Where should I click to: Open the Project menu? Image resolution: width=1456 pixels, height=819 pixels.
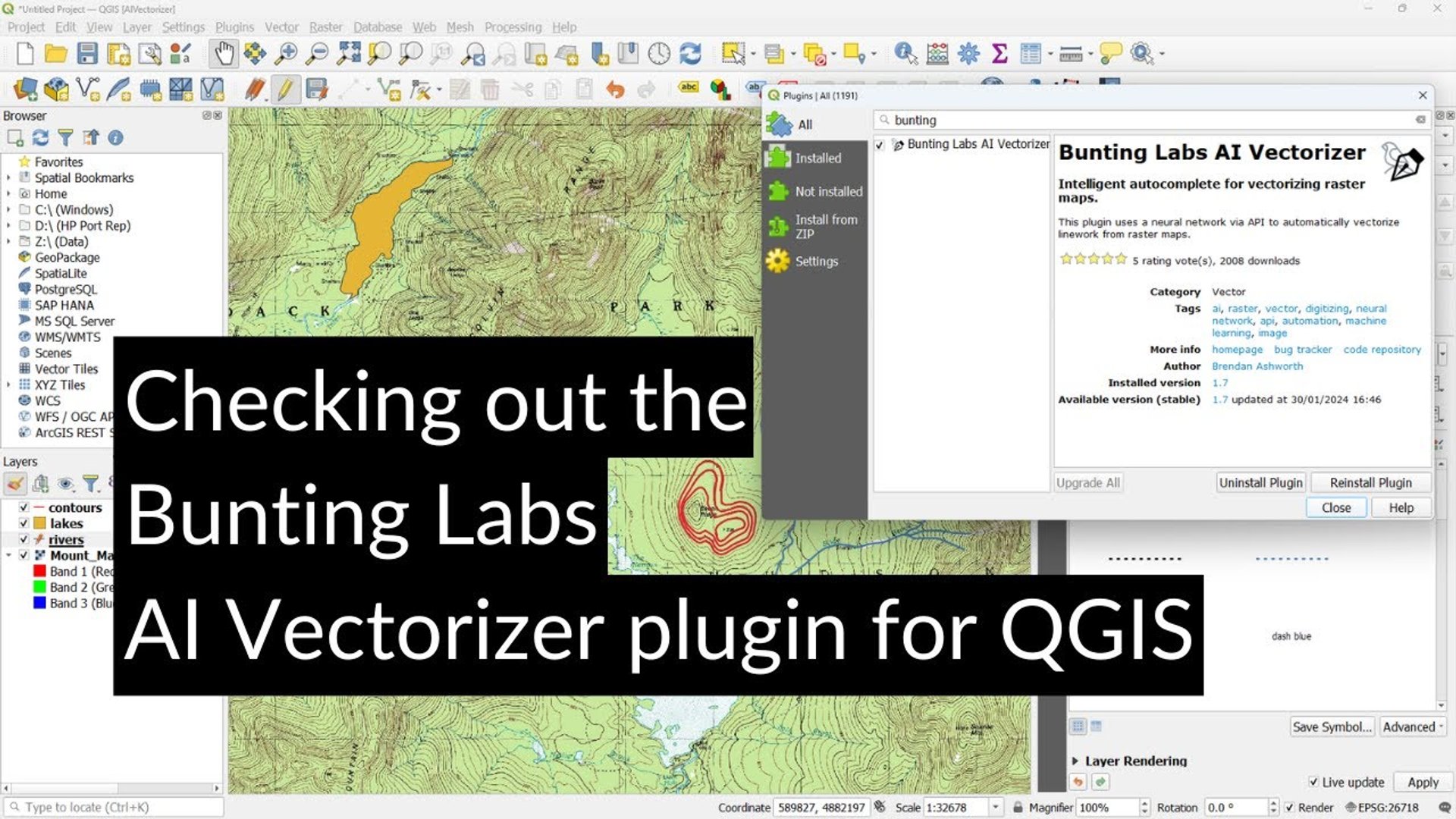click(x=26, y=27)
